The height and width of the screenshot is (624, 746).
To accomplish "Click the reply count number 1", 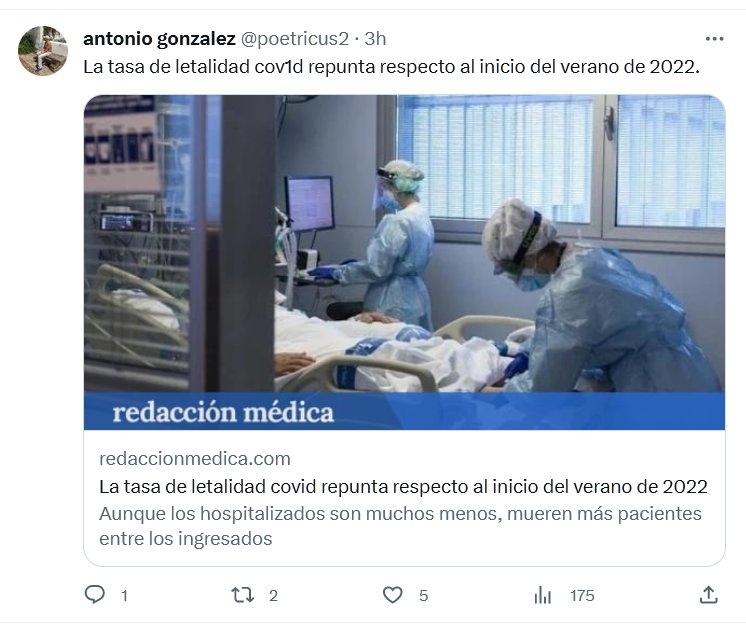I will tap(124, 595).
